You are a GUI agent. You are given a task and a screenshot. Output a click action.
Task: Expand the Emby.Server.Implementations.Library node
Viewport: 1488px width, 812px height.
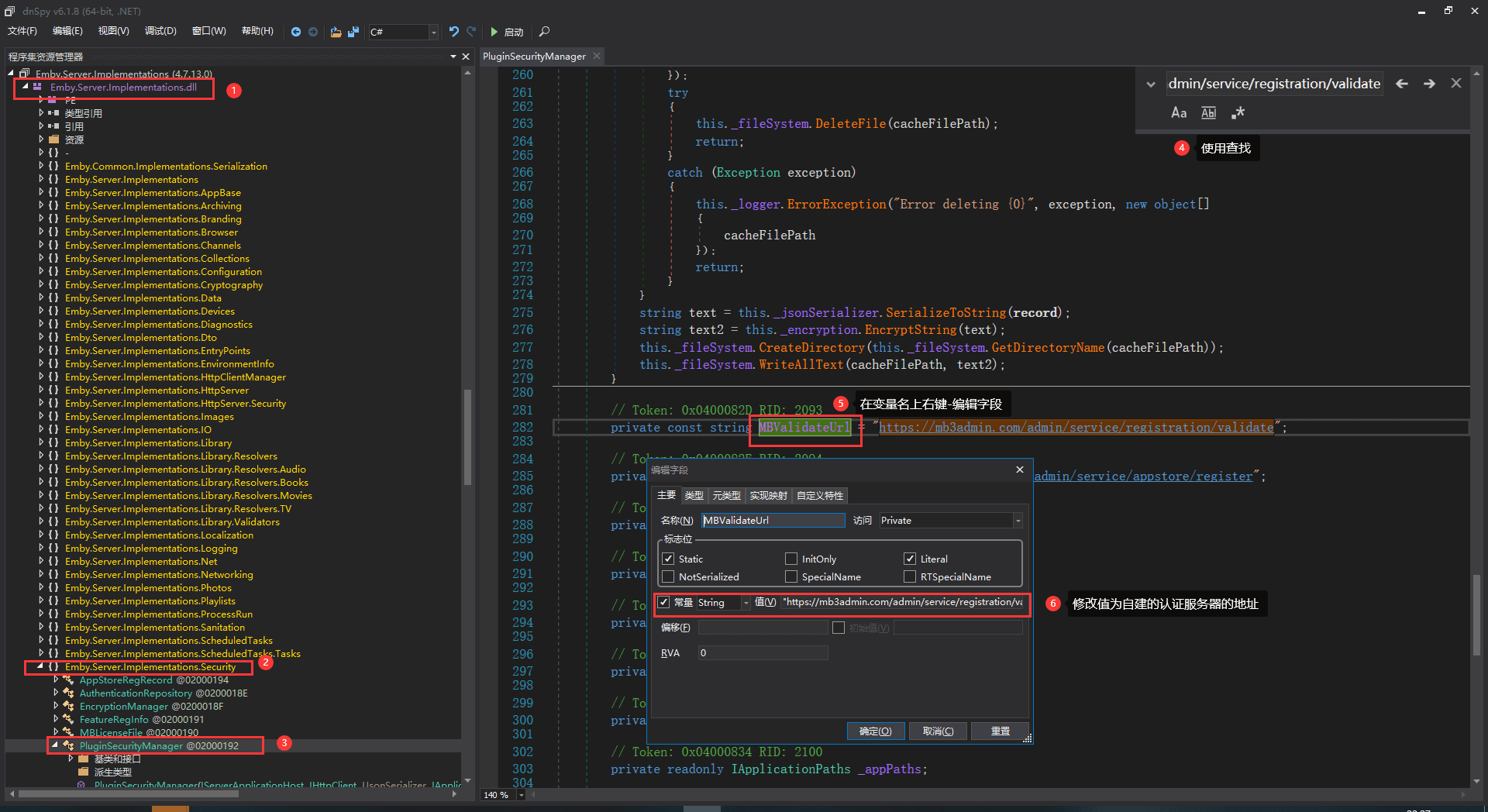(43, 442)
